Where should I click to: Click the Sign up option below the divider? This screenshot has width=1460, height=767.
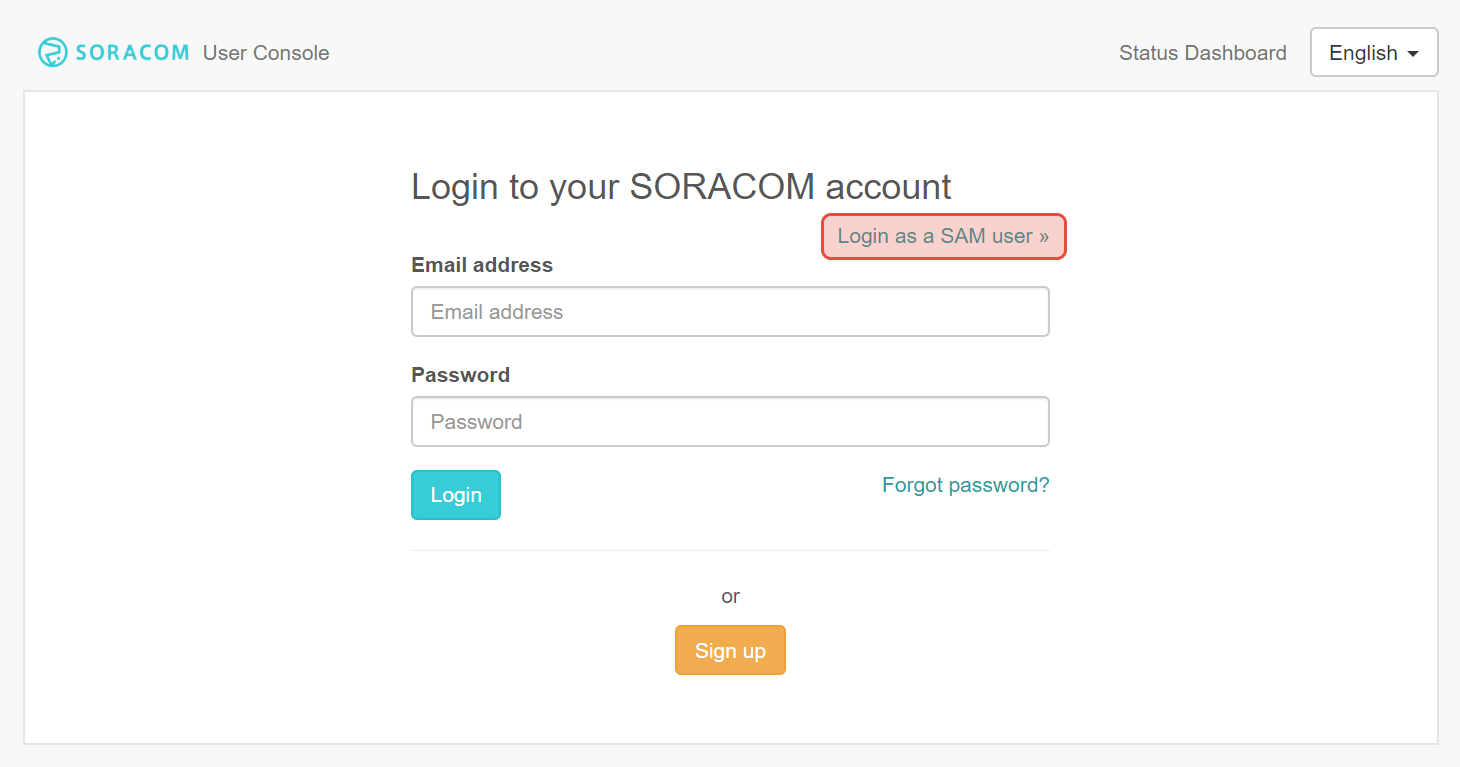730,650
